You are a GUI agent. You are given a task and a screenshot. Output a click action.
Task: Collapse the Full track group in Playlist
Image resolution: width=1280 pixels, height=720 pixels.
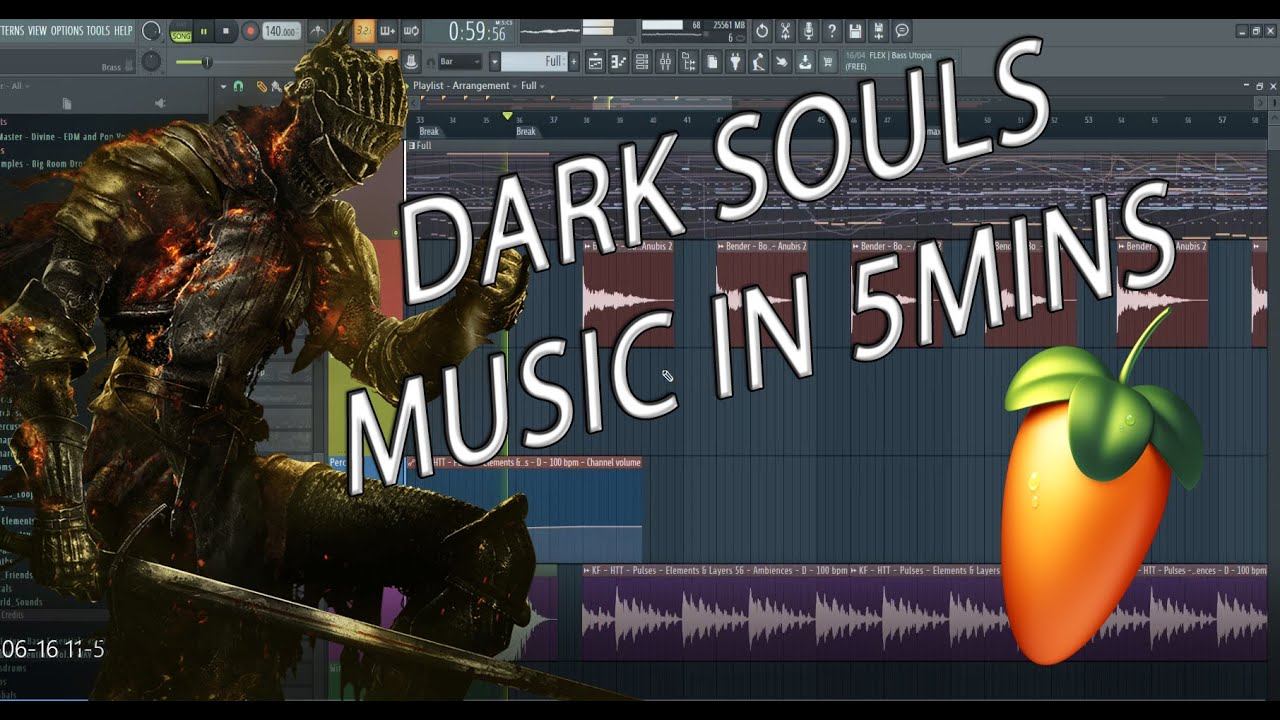412,146
